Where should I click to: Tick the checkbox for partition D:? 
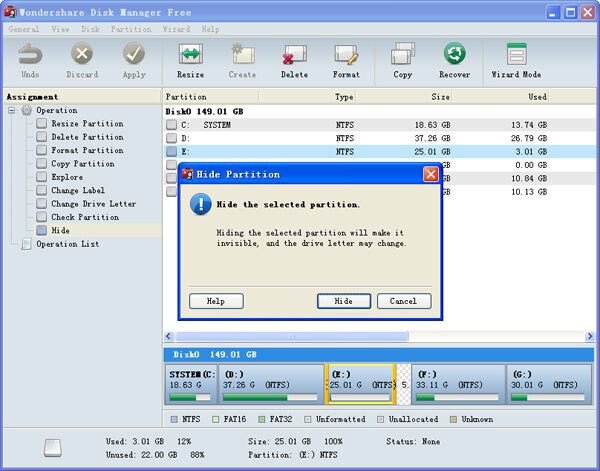171,138
